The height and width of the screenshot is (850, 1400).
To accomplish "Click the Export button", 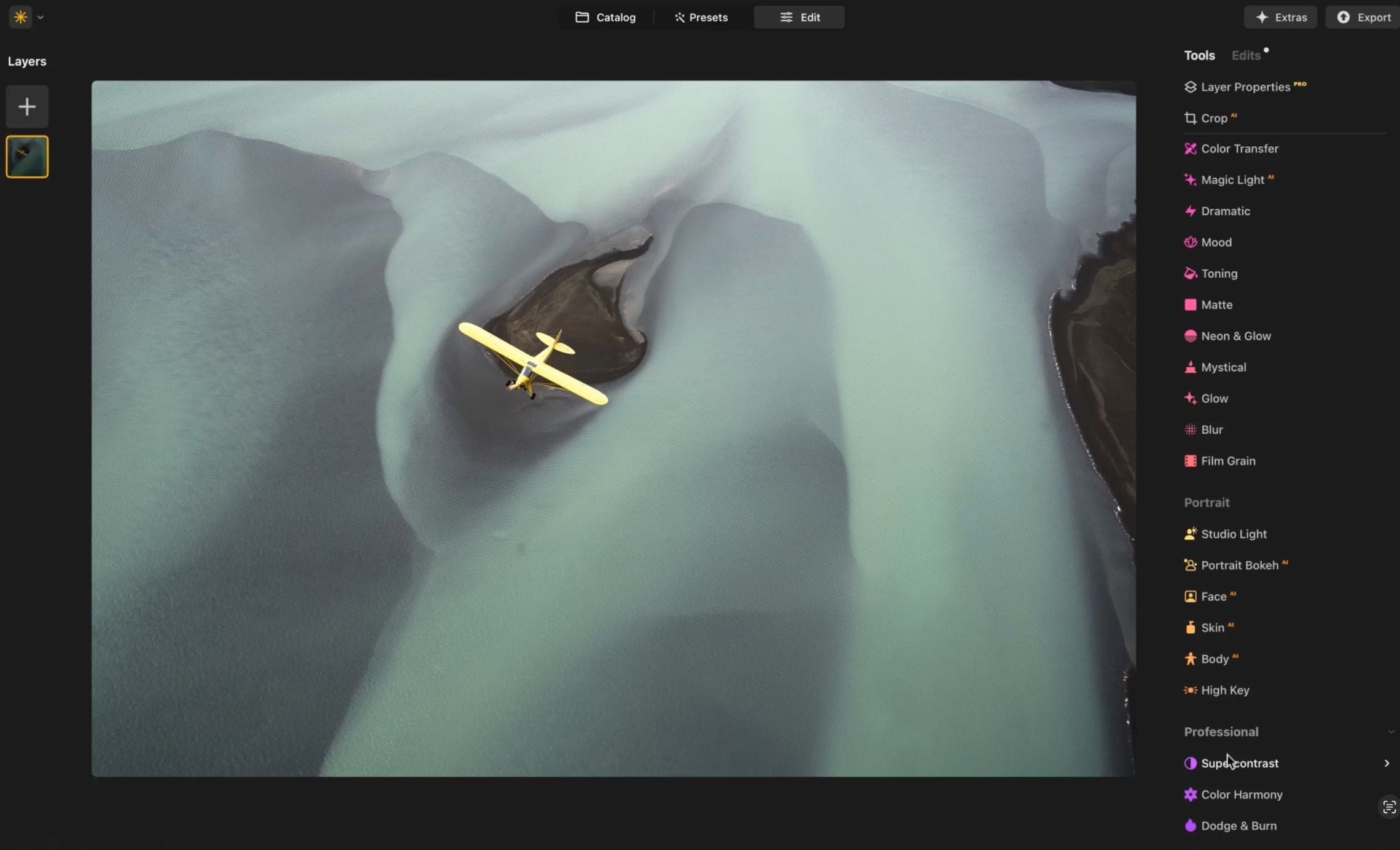I will (x=1364, y=17).
